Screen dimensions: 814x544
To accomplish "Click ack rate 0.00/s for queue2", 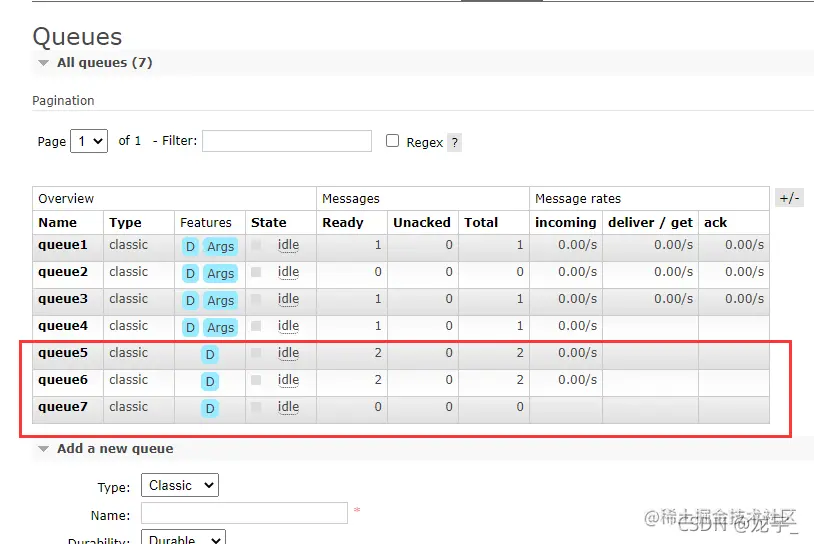I will (744, 272).
